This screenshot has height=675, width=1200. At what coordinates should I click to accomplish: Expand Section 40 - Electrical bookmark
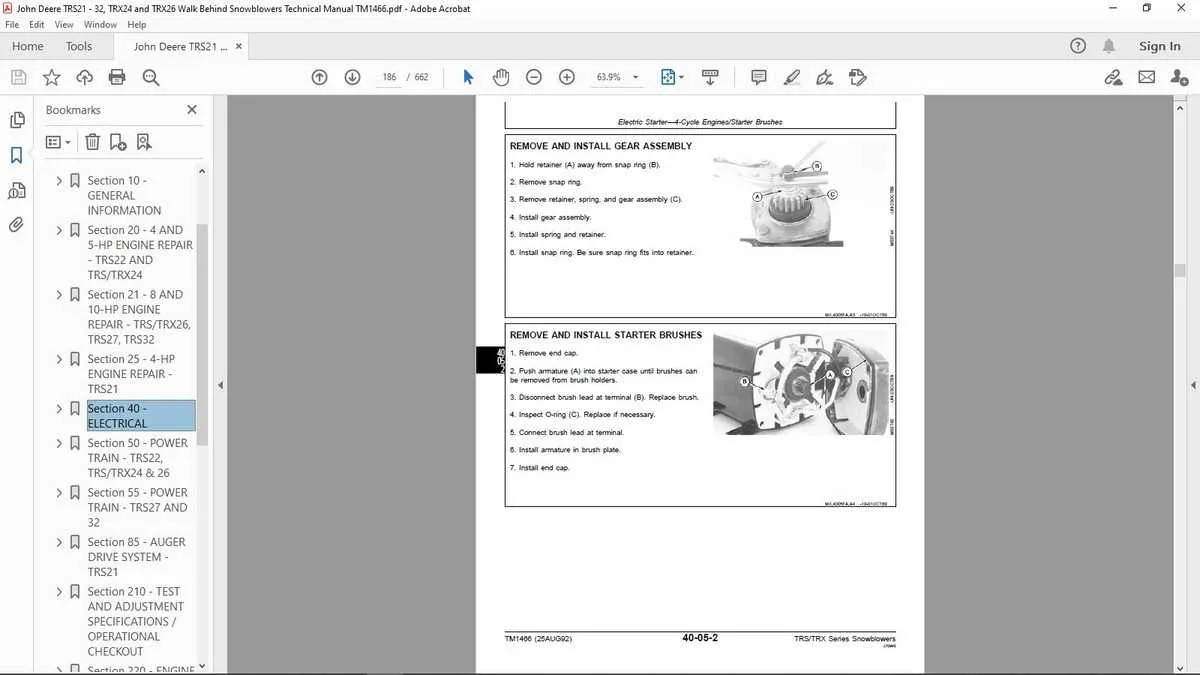59,409
